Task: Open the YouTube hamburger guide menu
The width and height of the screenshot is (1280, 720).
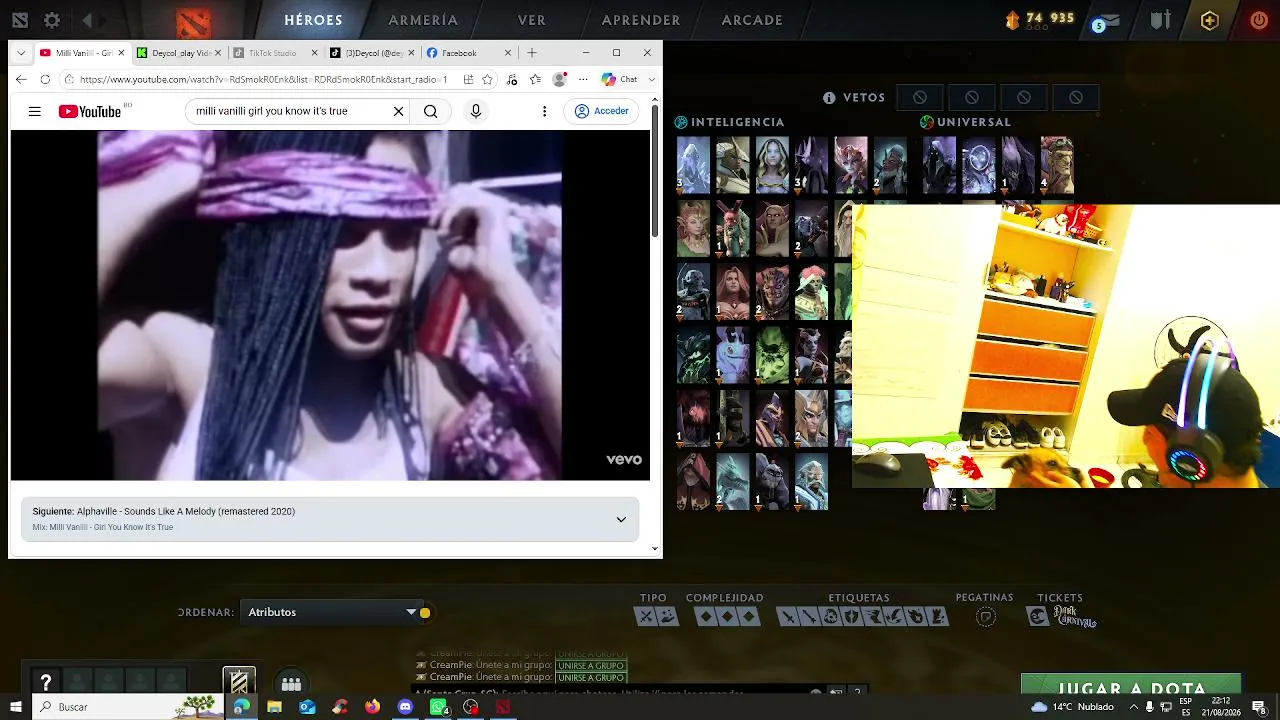Action: point(35,111)
